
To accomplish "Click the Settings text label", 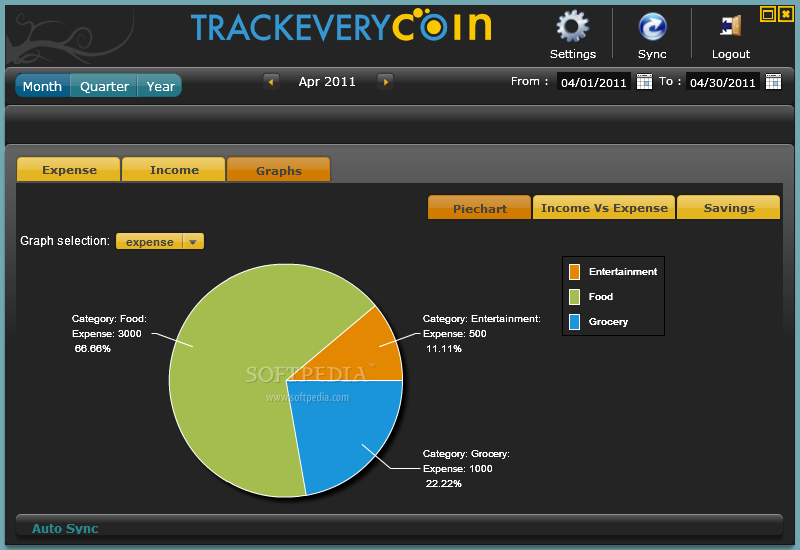I will click(x=572, y=54).
